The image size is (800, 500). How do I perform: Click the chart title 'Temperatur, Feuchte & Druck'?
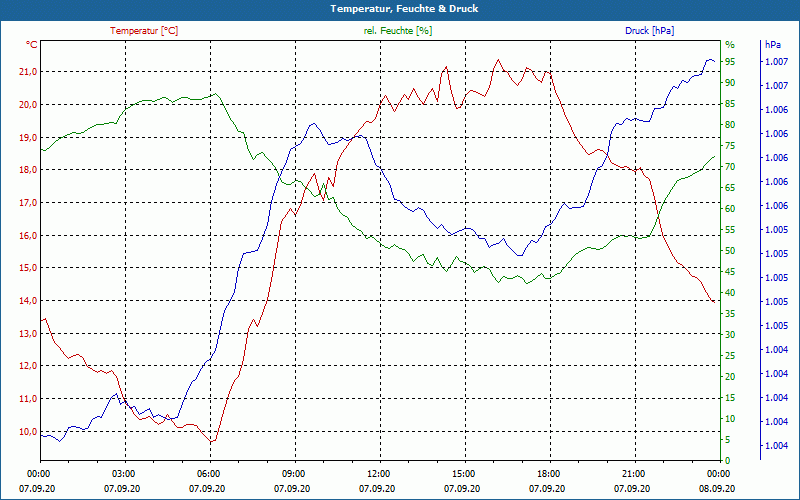click(404, 9)
